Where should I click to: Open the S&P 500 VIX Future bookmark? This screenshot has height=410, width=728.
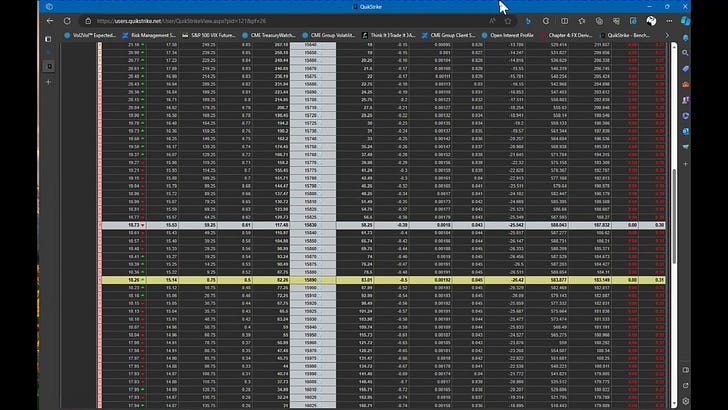tap(209, 35)
